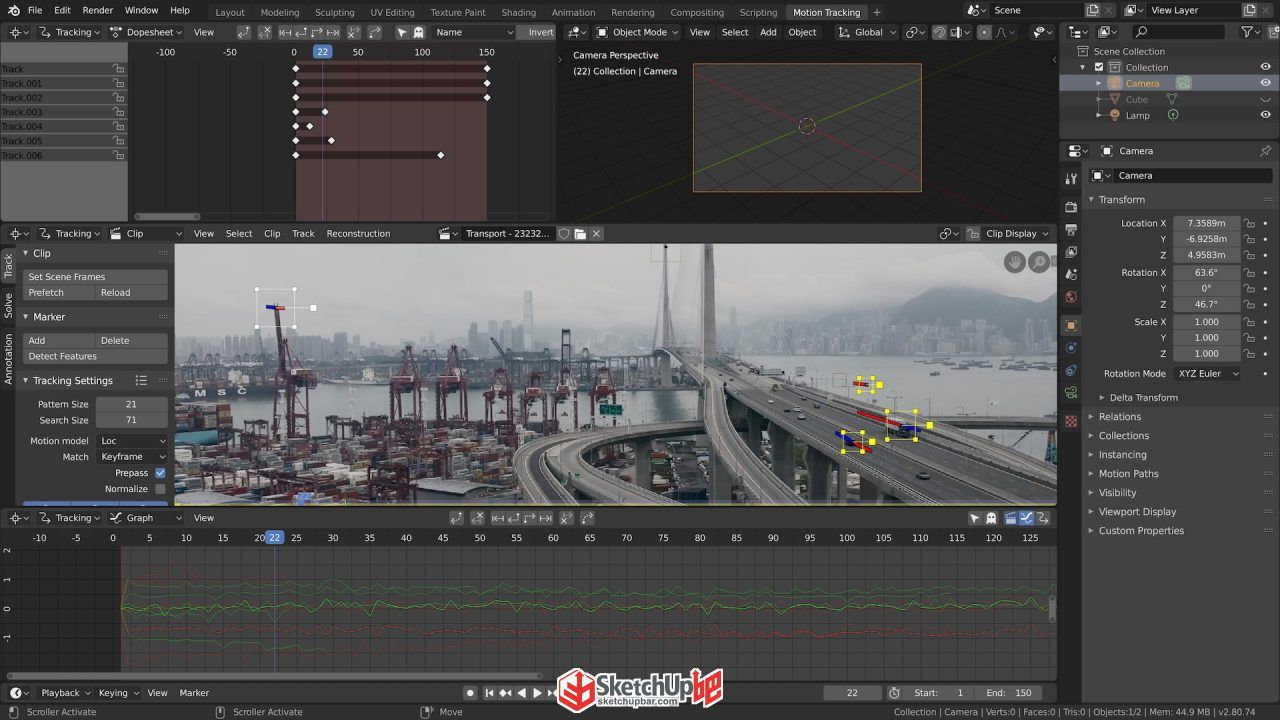Viewport: 1280px width, 720px height.
Task: Switch to the Sculpting workspace tab
Action: pyautogui.click(x=334, y=12)
